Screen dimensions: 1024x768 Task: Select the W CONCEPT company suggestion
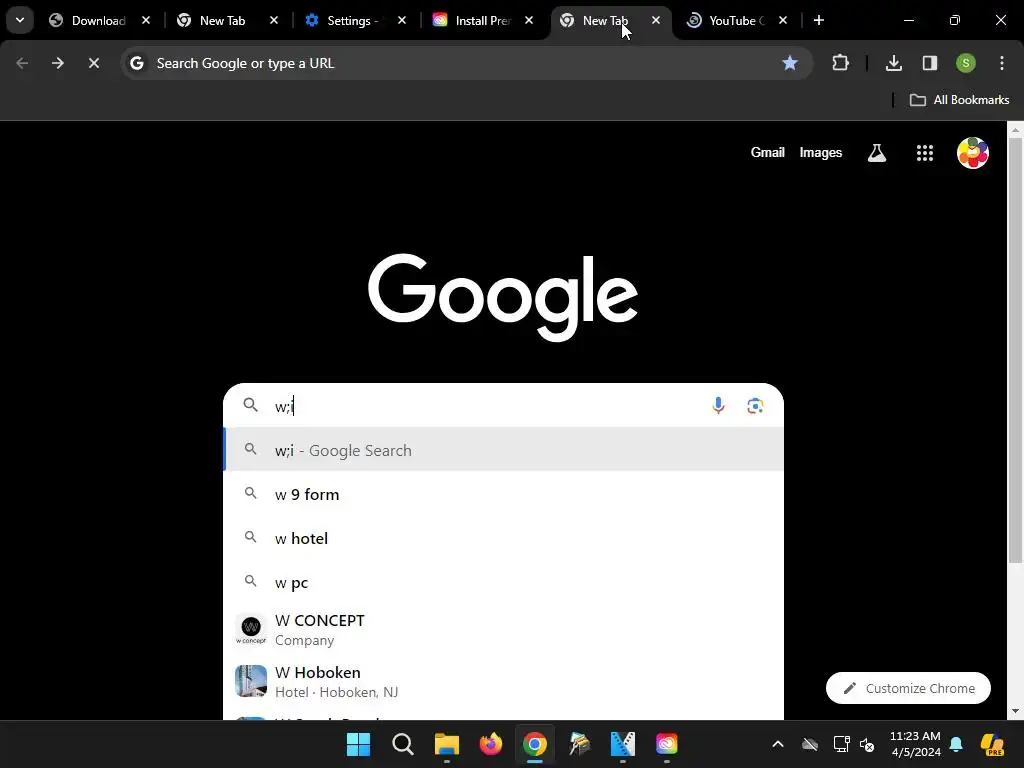(504, 630)
